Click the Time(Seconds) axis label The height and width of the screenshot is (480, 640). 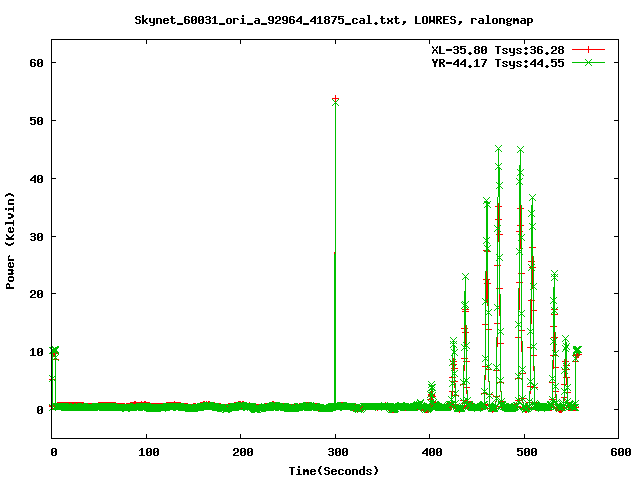pos(333,471)
